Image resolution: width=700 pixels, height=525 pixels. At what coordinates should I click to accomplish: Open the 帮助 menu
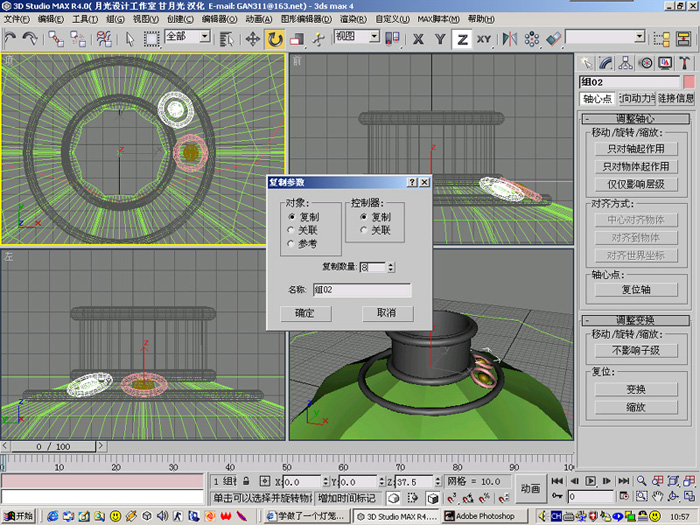pos(481,19)
